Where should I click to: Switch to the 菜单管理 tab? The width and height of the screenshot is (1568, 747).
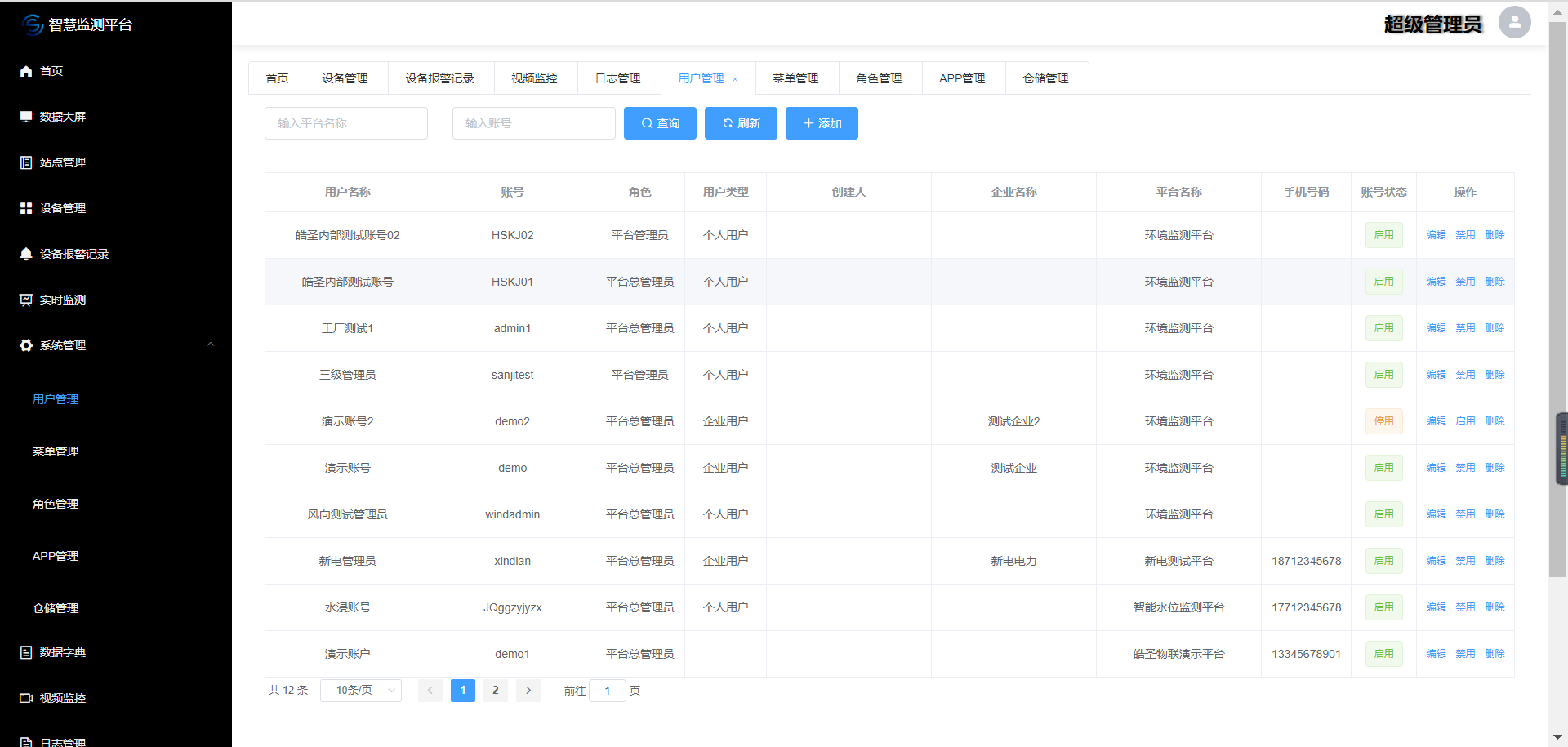(x=795, y=78)
